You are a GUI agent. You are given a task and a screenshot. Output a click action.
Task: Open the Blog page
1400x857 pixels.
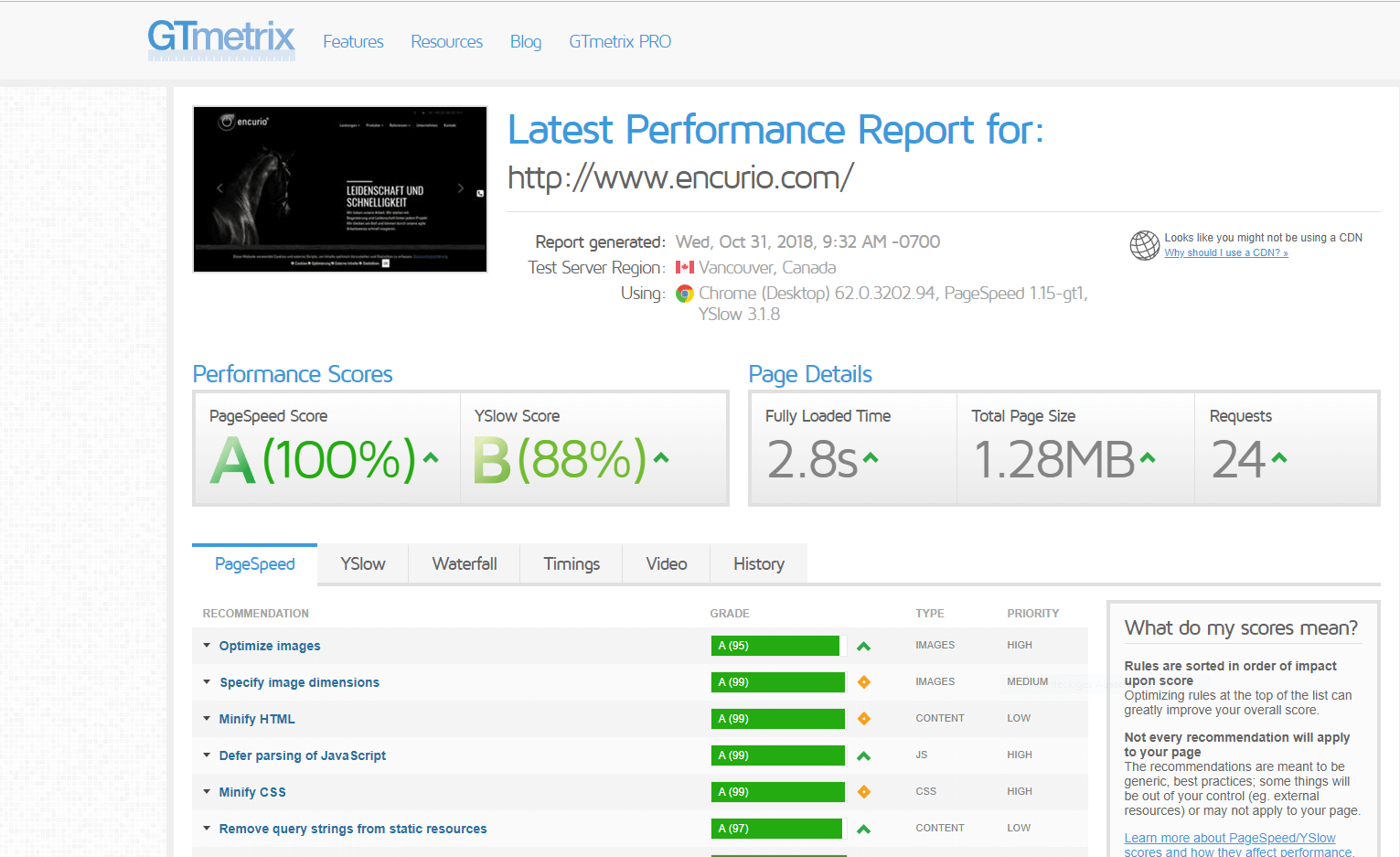(526, 42)
